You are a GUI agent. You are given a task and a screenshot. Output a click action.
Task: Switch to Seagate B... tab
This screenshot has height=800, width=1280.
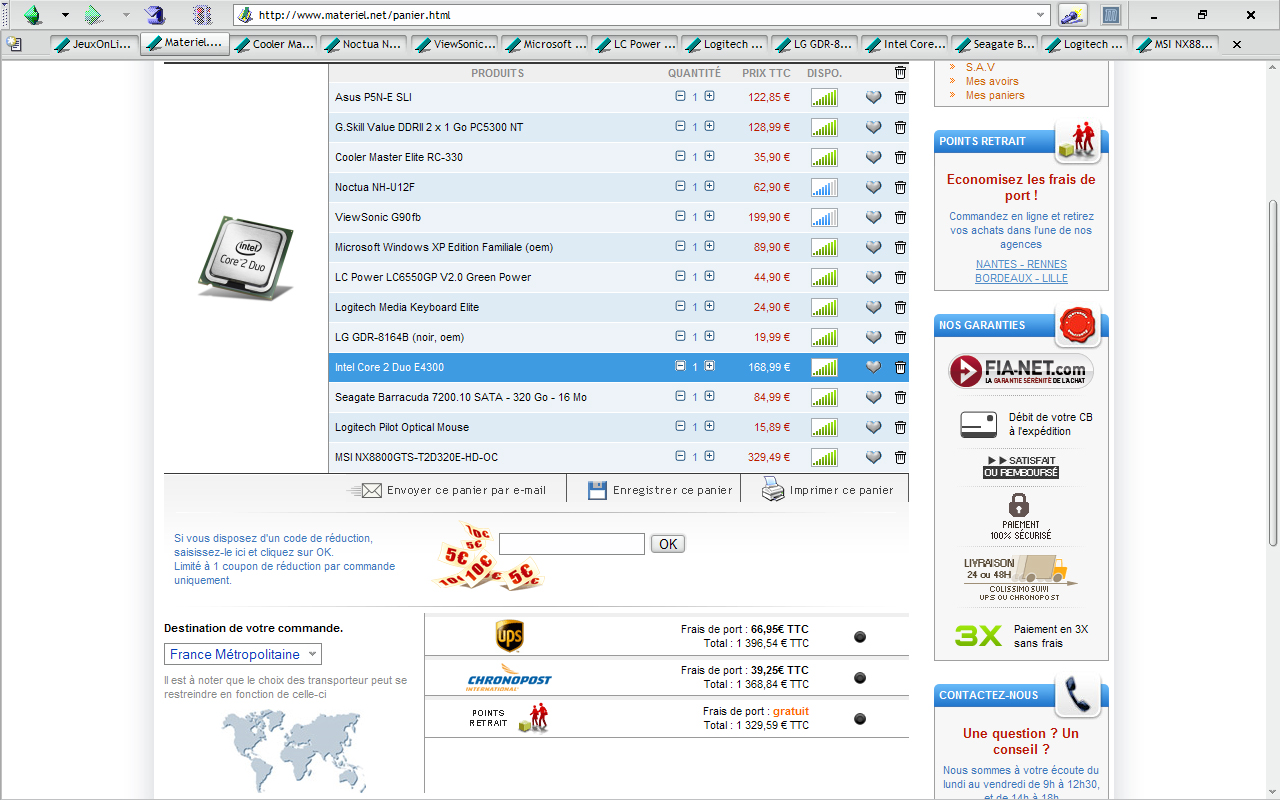(x=994, y=44)
